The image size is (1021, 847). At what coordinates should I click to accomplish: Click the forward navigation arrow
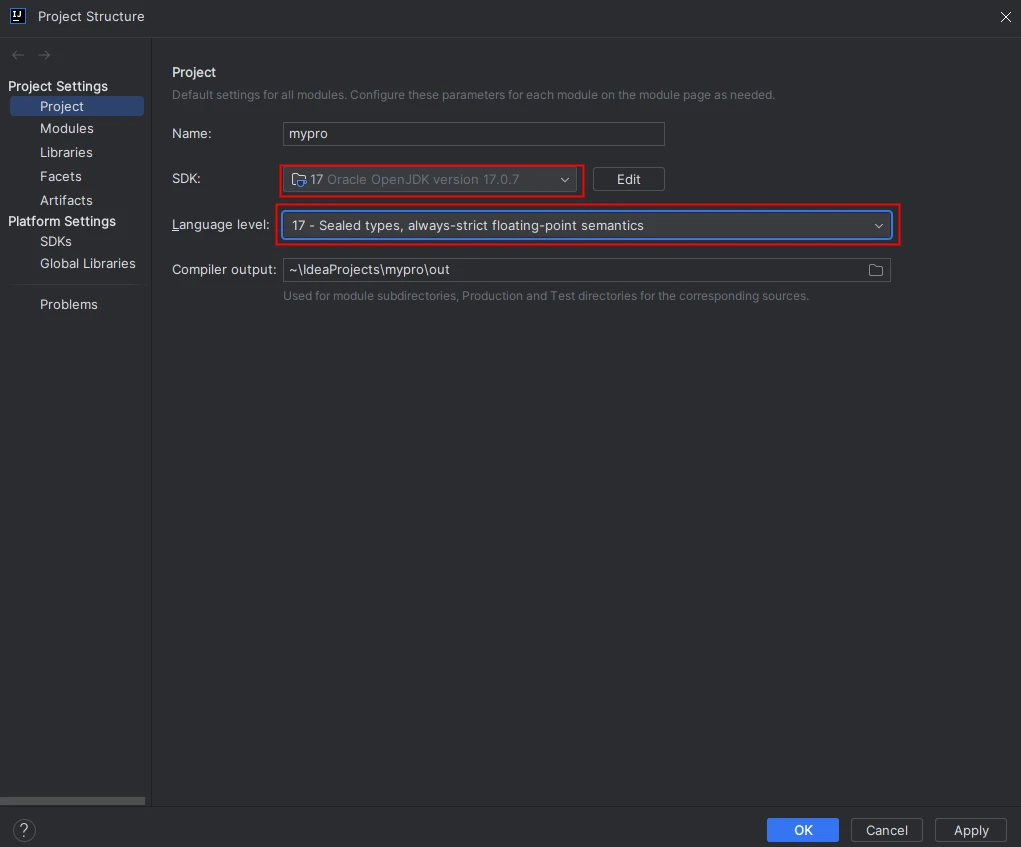(x=44, y=55)
